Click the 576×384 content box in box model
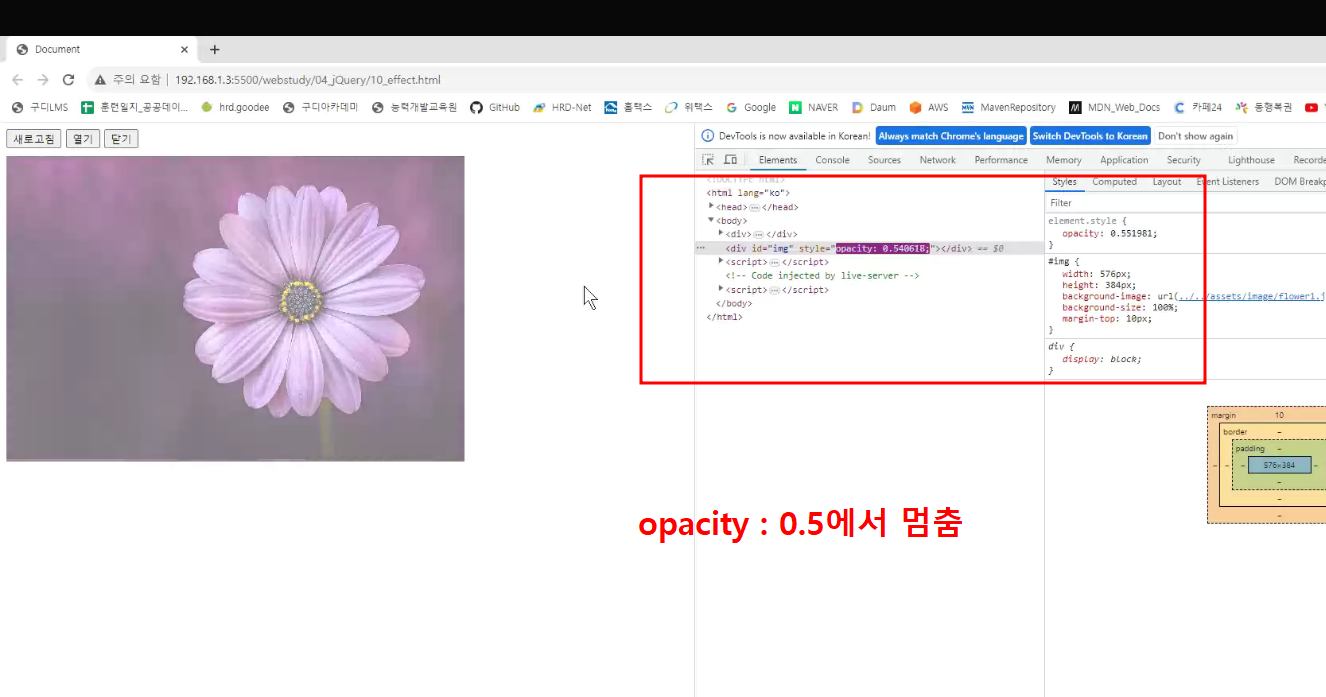Image resolution: width=1326 pixels, height=697 pixels. pyautogui.click(x=1279, y=465)
